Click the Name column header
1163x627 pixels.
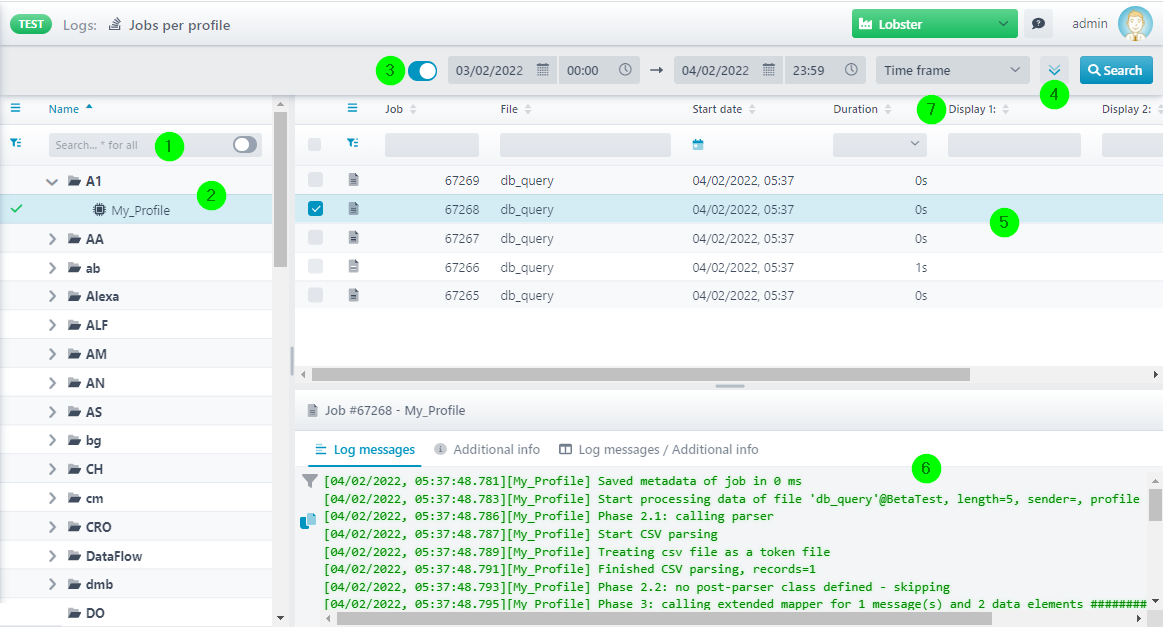(x=64, y=109)
